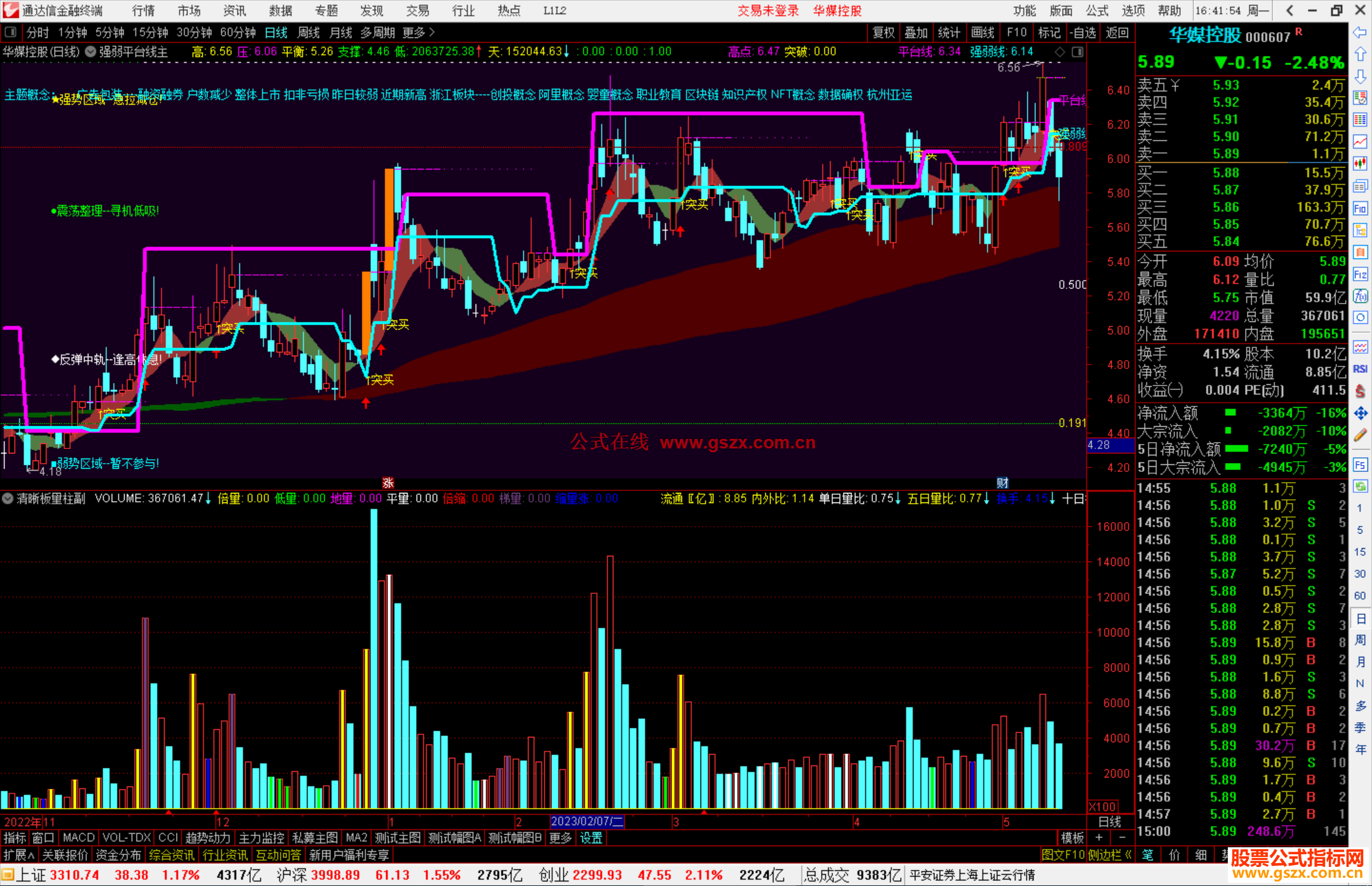Click the back arrow icon in right sidebar
Screen dimensions: 1372x886
[x=1360, y=32]
